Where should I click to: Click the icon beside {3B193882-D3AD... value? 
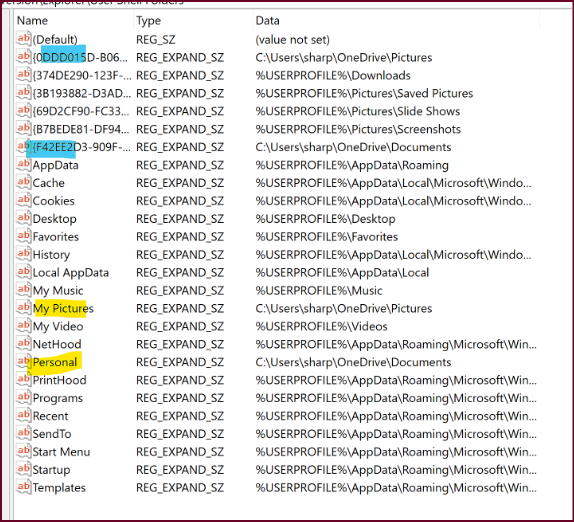[x=24, y=93]
